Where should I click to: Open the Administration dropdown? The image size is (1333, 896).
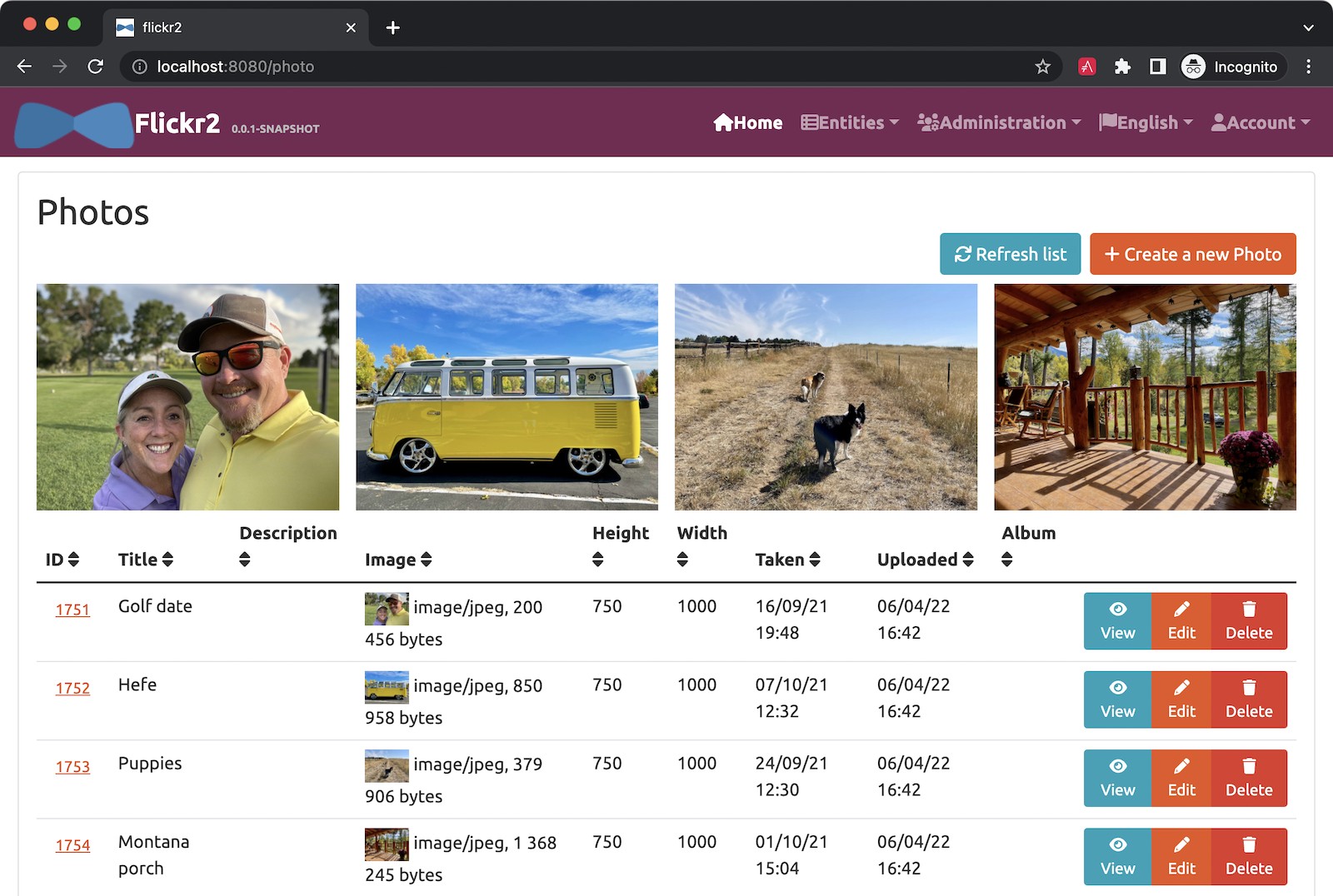click(999, 123)
